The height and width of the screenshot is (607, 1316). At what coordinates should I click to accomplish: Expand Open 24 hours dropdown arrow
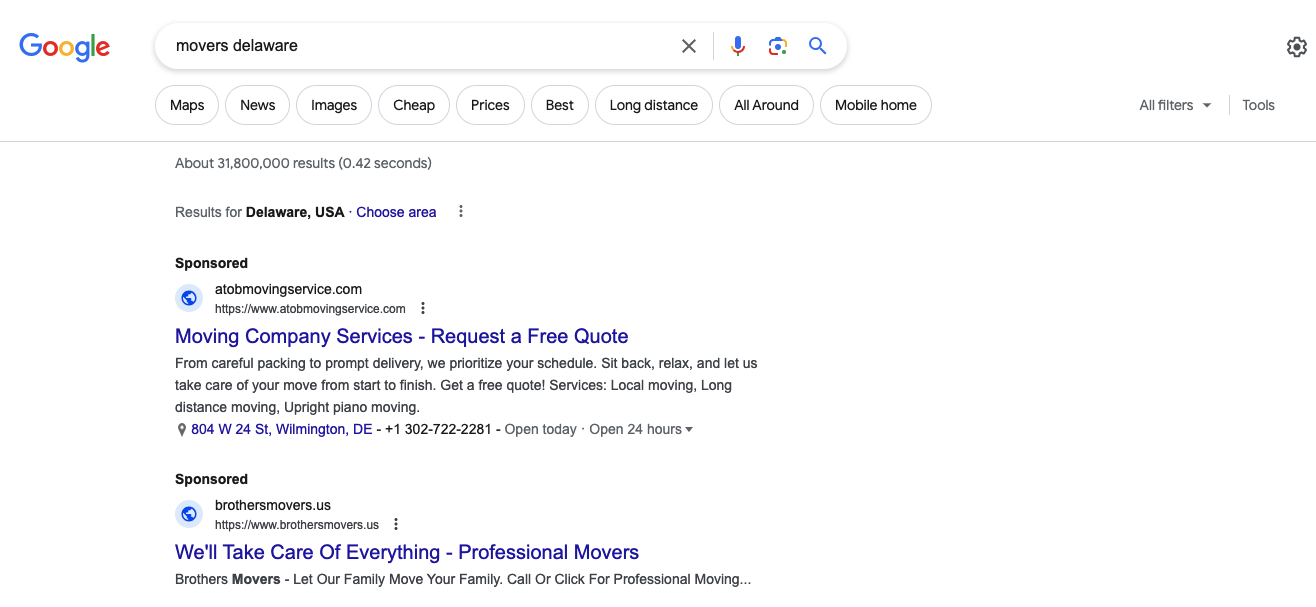point(689,430)
